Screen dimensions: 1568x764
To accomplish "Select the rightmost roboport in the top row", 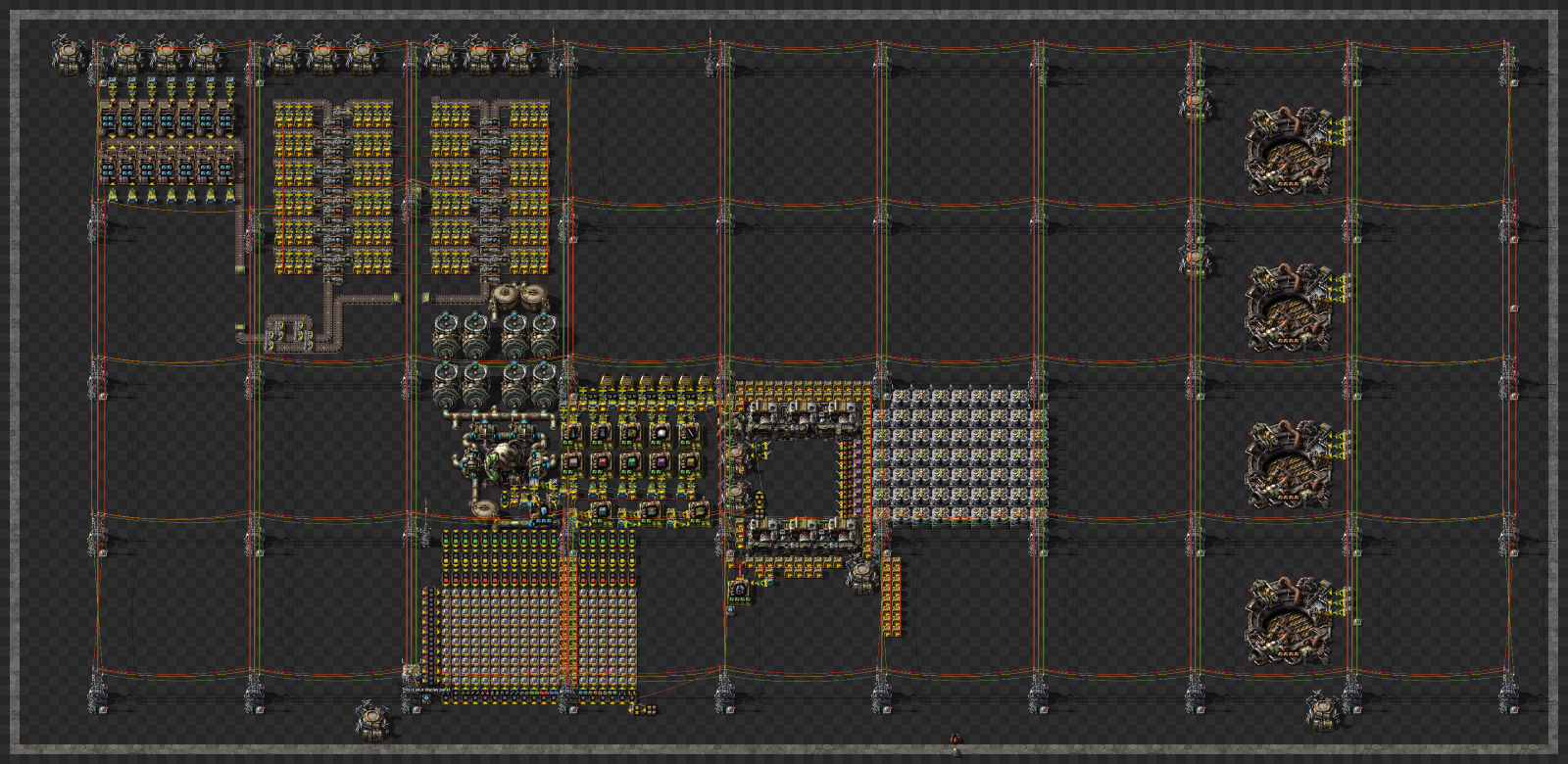I will 518,54.
